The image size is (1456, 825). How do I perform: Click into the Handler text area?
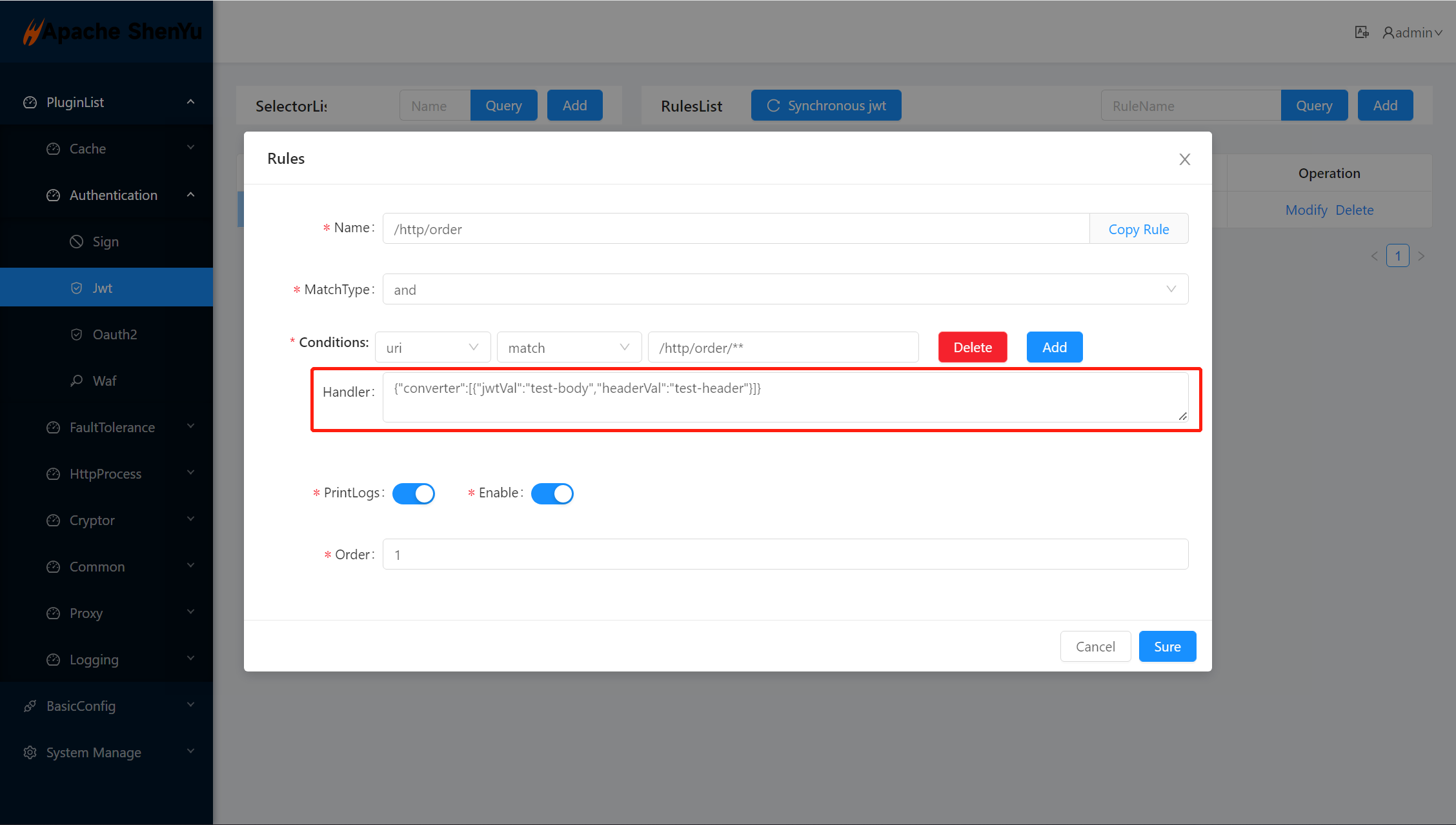click(784, 397)
